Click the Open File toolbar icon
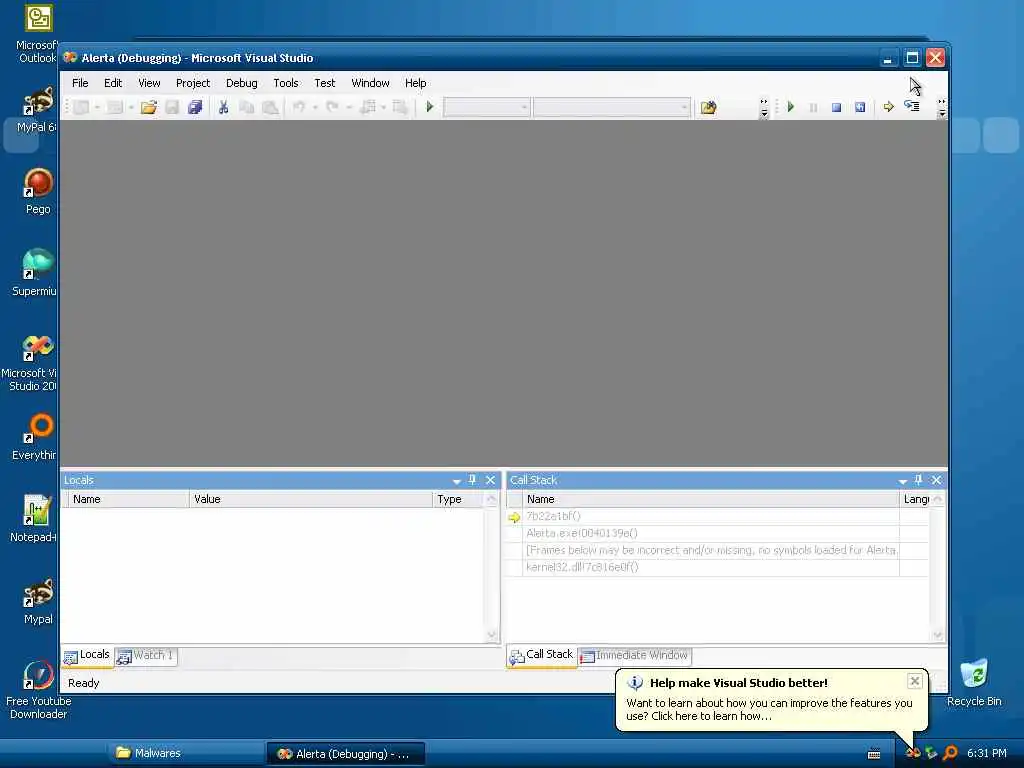Viewport: 1024px width, 768px height. [149, 108]
